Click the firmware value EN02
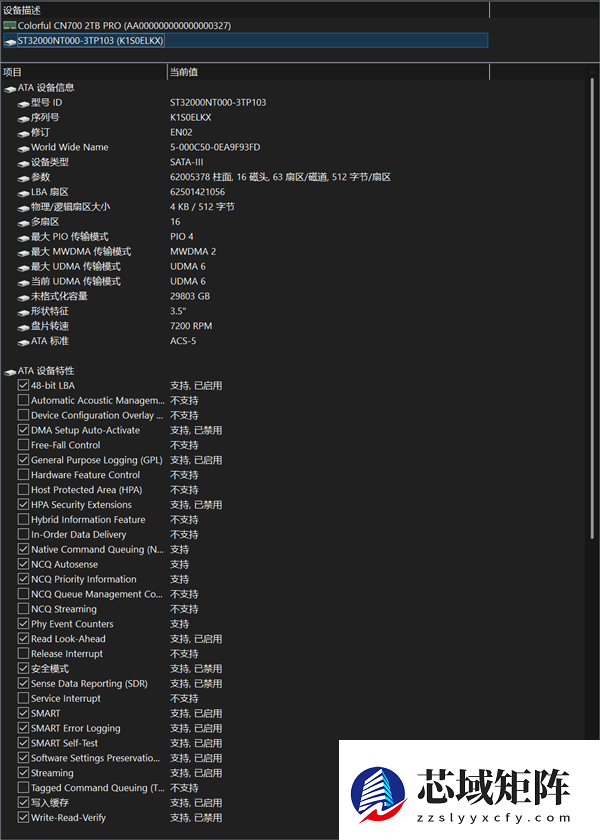This screenshot has height=840, width=600. [181, 132]
